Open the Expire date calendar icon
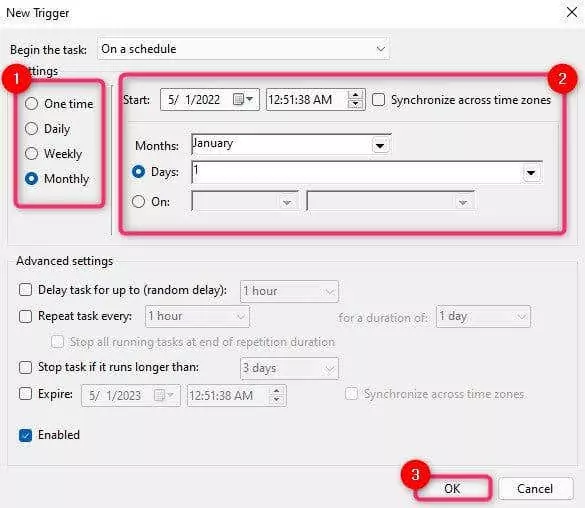 coord(163,395)
